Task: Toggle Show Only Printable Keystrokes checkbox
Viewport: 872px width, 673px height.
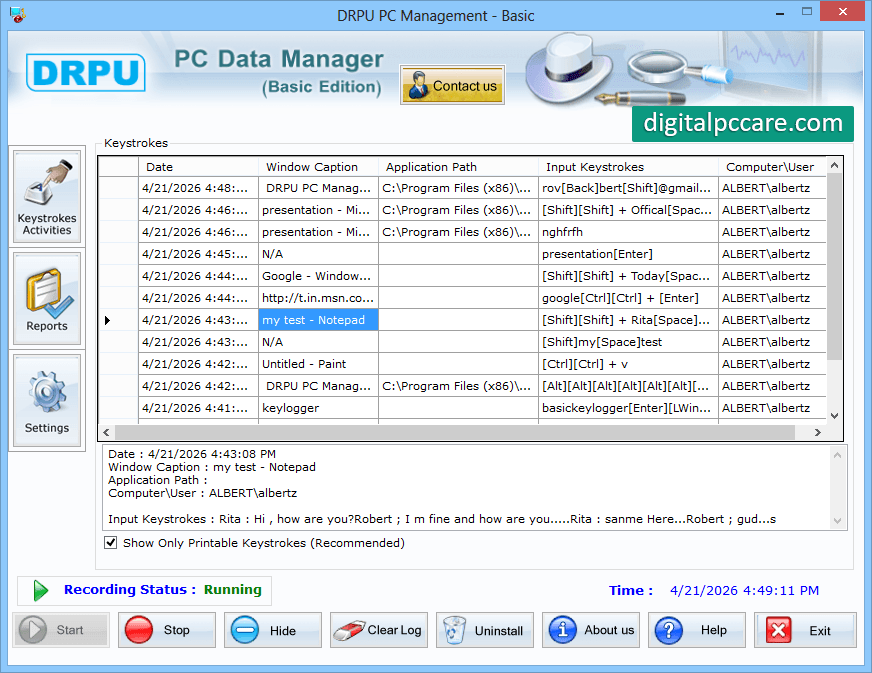Action: [111, 543]
